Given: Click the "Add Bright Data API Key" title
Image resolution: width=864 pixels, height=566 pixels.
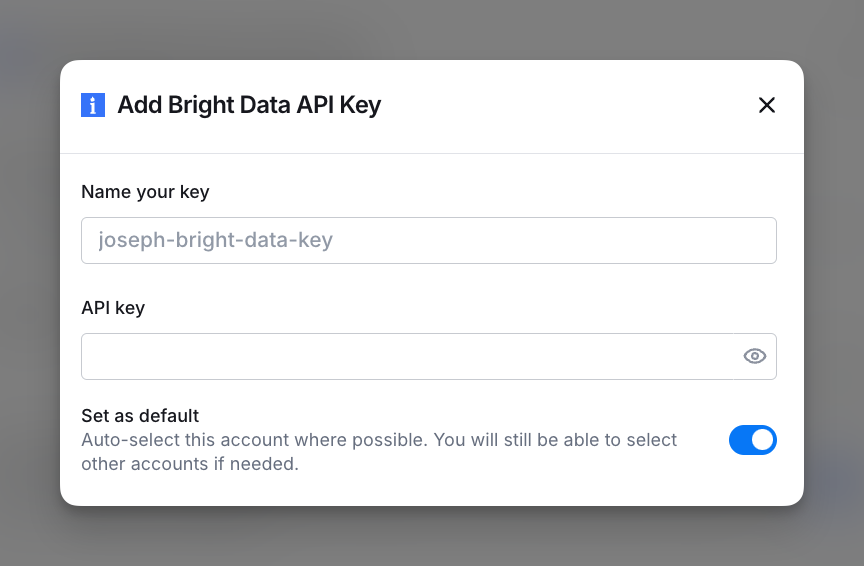Looking at the screenshot, I should (249, 105).
